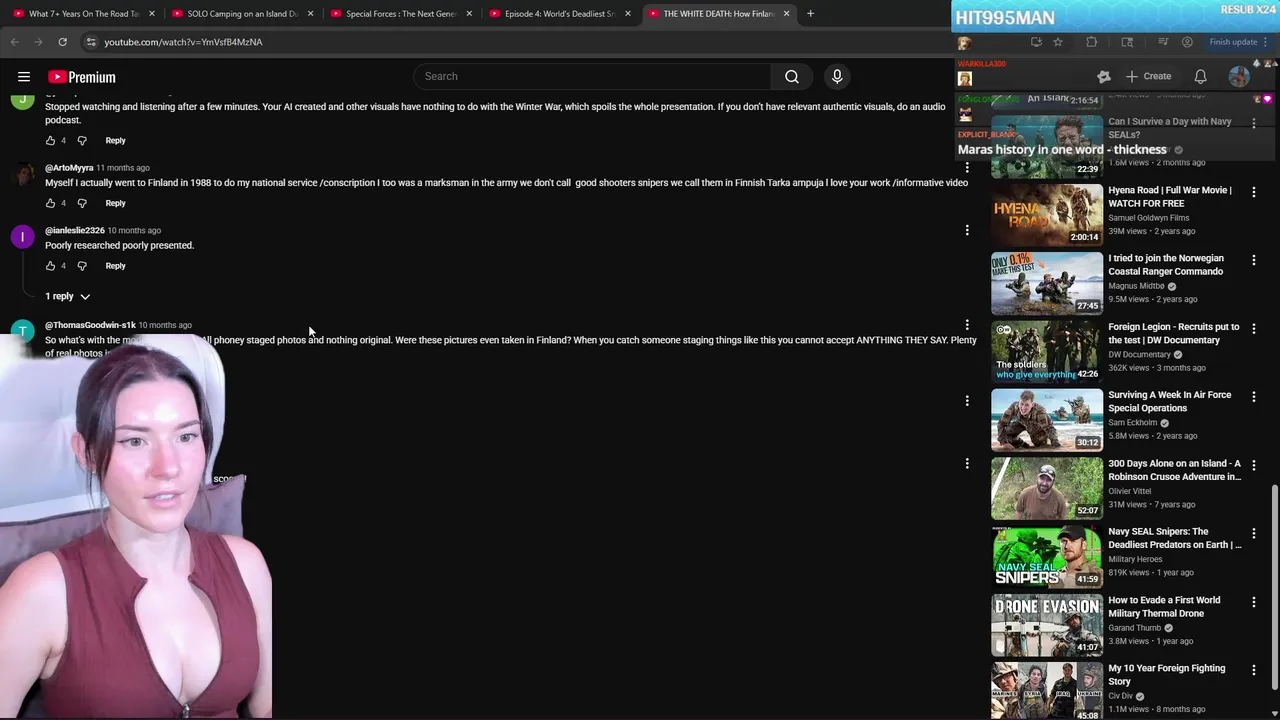
Task: Bookmark this page with star icon
Action: click(1058, 42)
